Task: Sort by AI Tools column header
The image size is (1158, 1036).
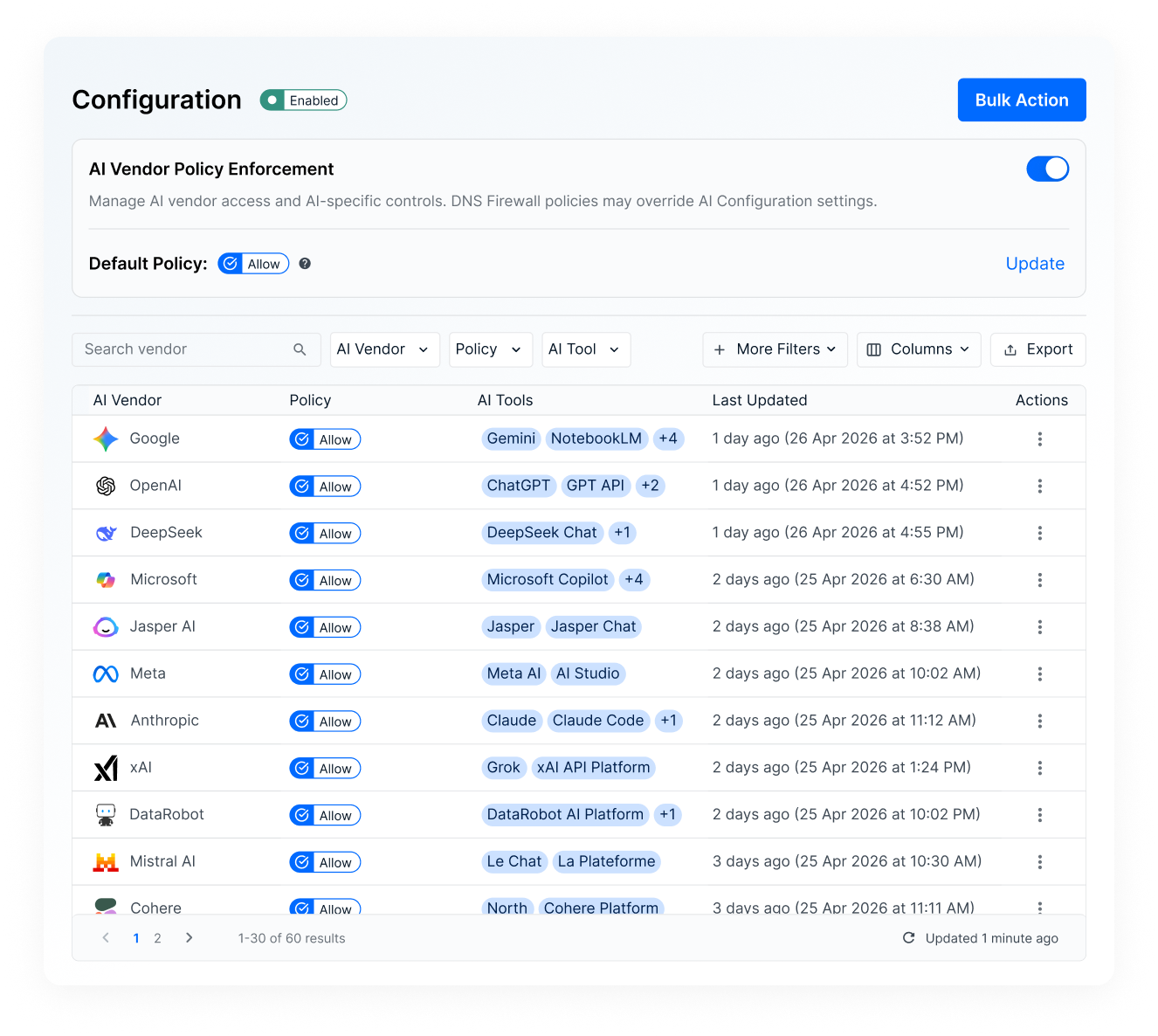Action: 505,400
